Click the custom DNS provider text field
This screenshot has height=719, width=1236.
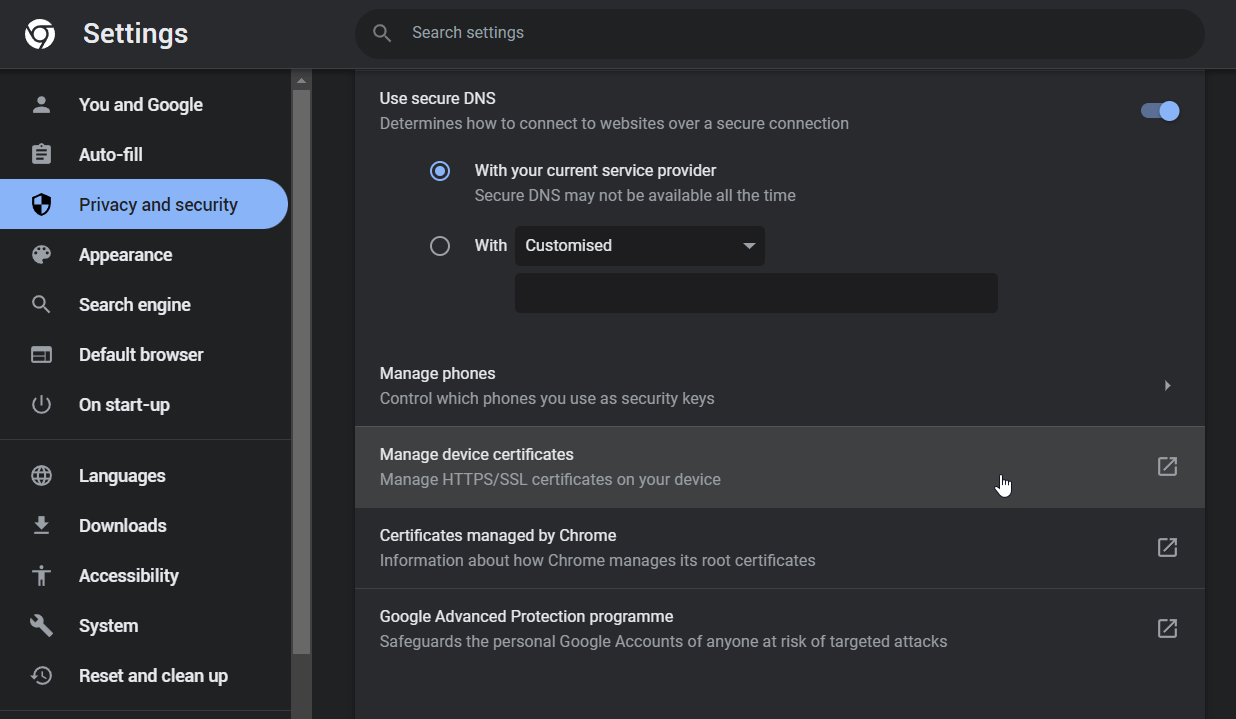pos(756,293)
